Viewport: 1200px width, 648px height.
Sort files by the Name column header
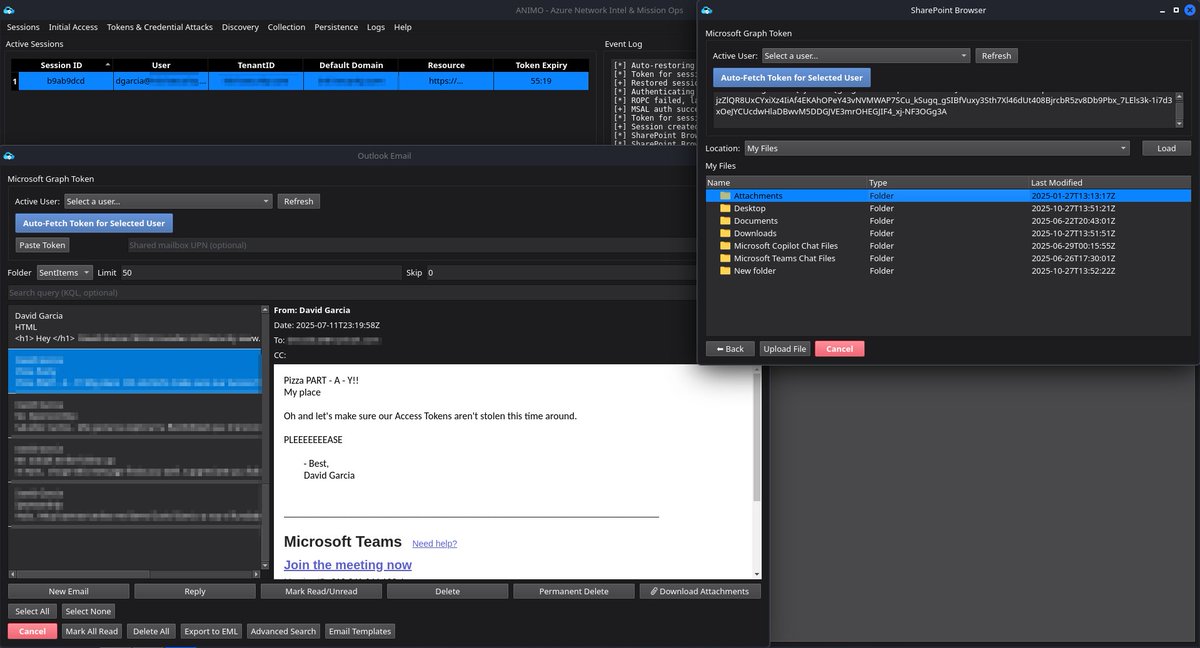[x=787, y=183]
